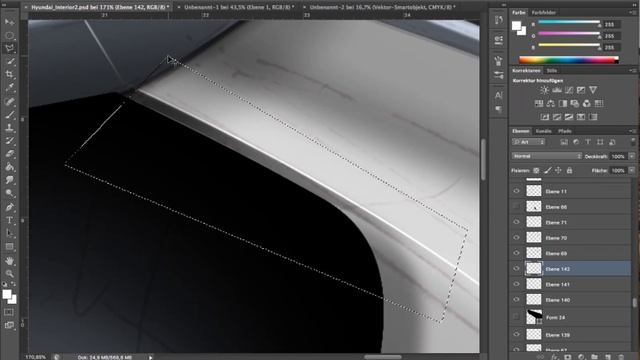Show the hidden layer Ebene 66
This screenshot has width=640, height=360.
pos(516,207)
